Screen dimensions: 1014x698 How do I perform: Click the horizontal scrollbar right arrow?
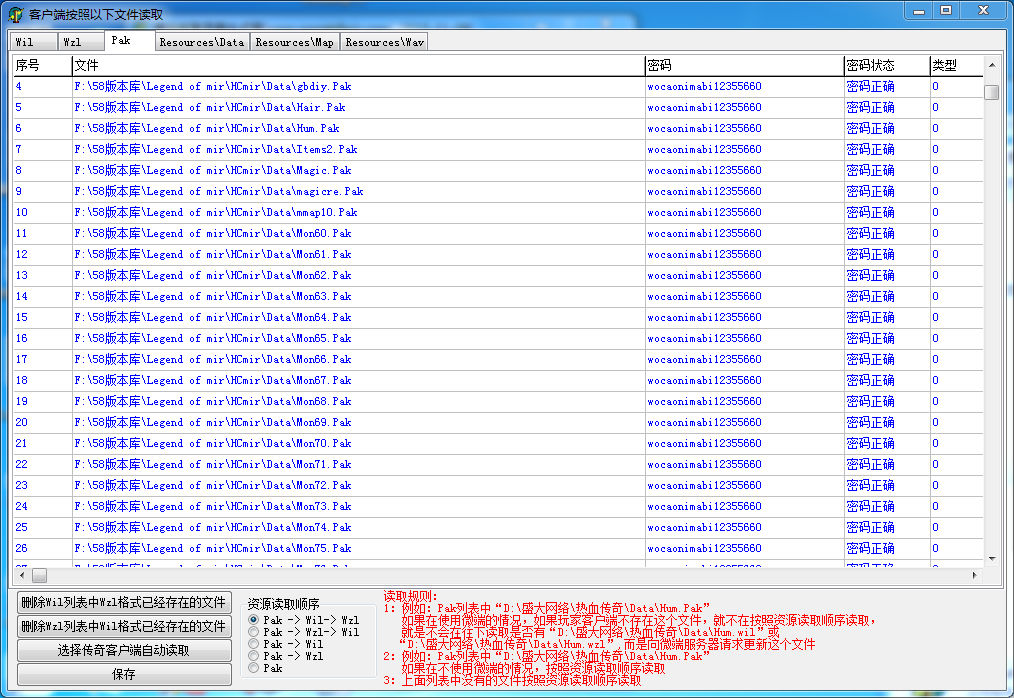(975, 576)
